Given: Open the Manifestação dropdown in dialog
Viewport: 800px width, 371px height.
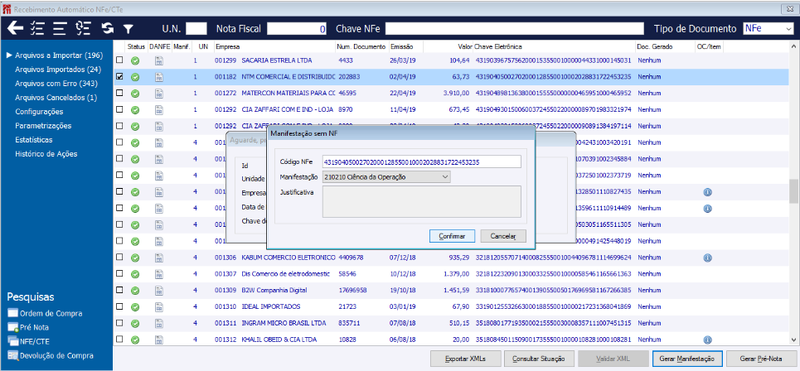Looking at the screenshot, I should tap(386, 177).
